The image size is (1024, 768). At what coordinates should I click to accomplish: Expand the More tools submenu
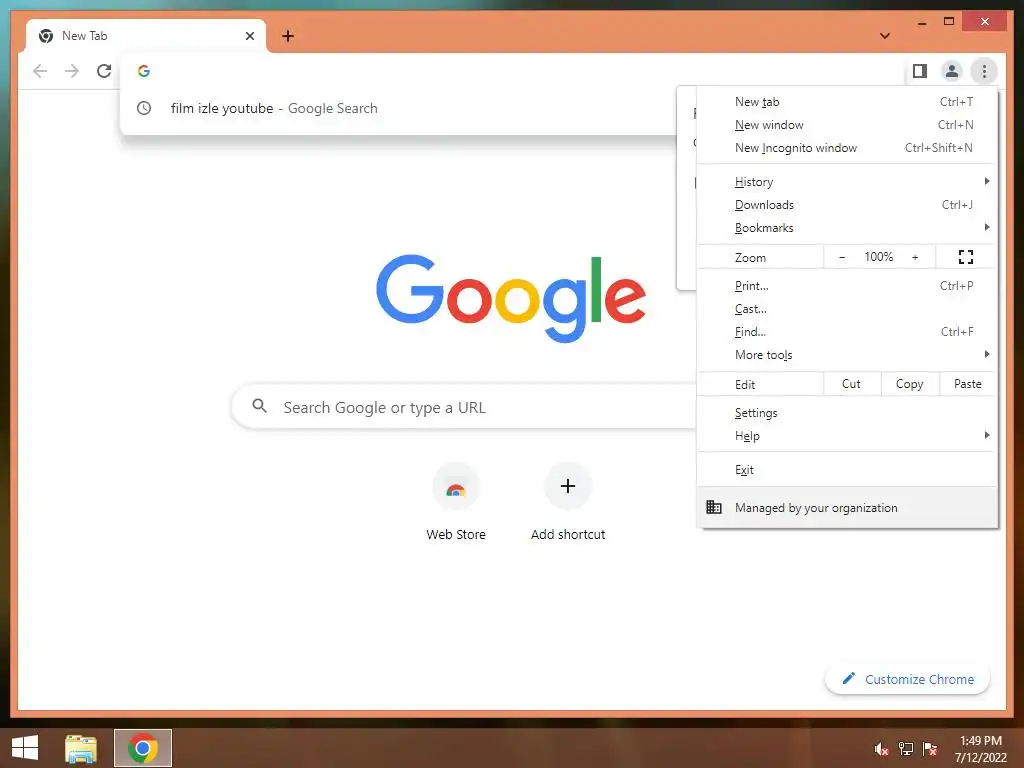[x=847, y=355]
